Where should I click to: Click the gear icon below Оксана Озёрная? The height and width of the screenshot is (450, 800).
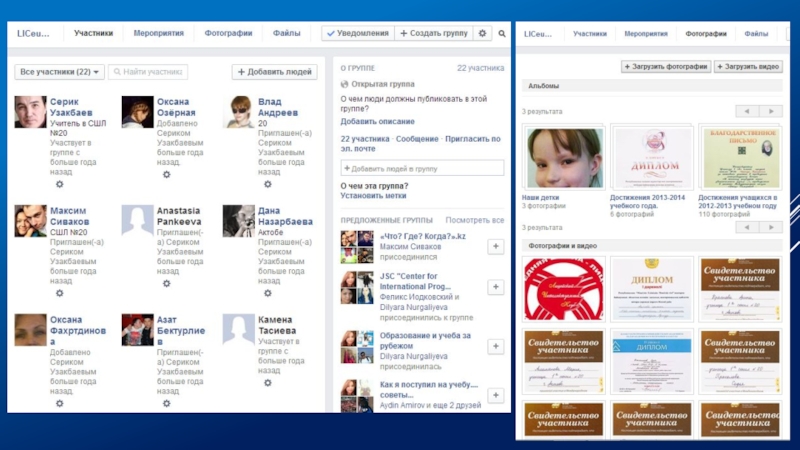(166, 174)
